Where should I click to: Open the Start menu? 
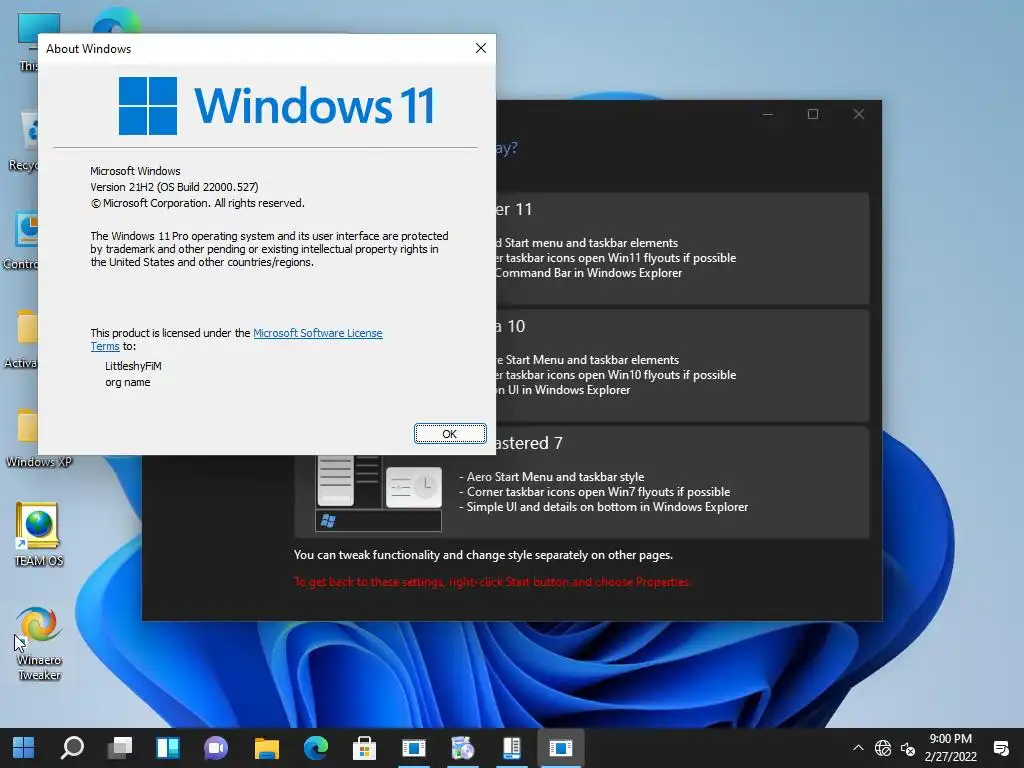(x=24, y=748)
